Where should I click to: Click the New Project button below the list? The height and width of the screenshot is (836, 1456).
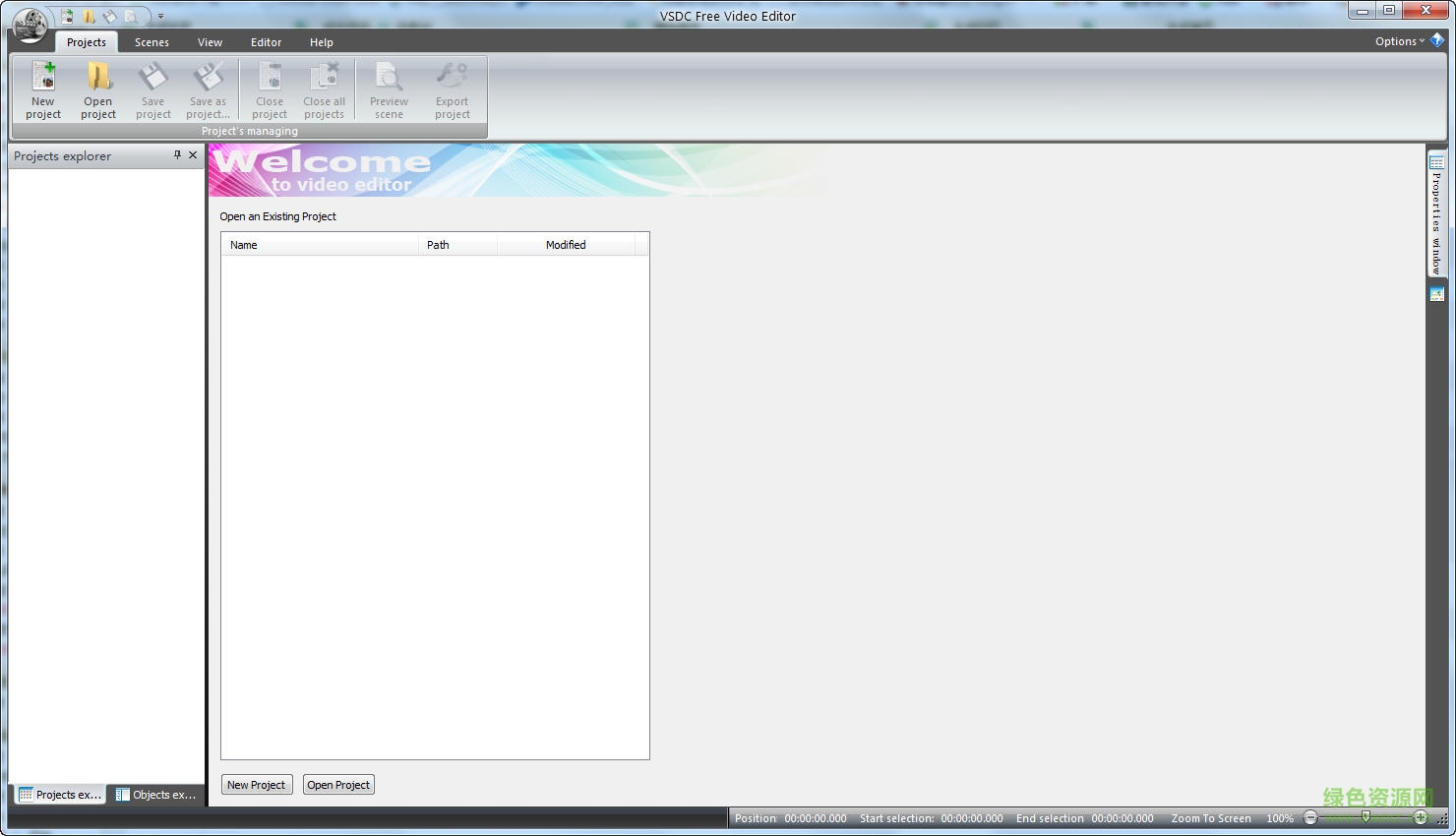point(256,784)
